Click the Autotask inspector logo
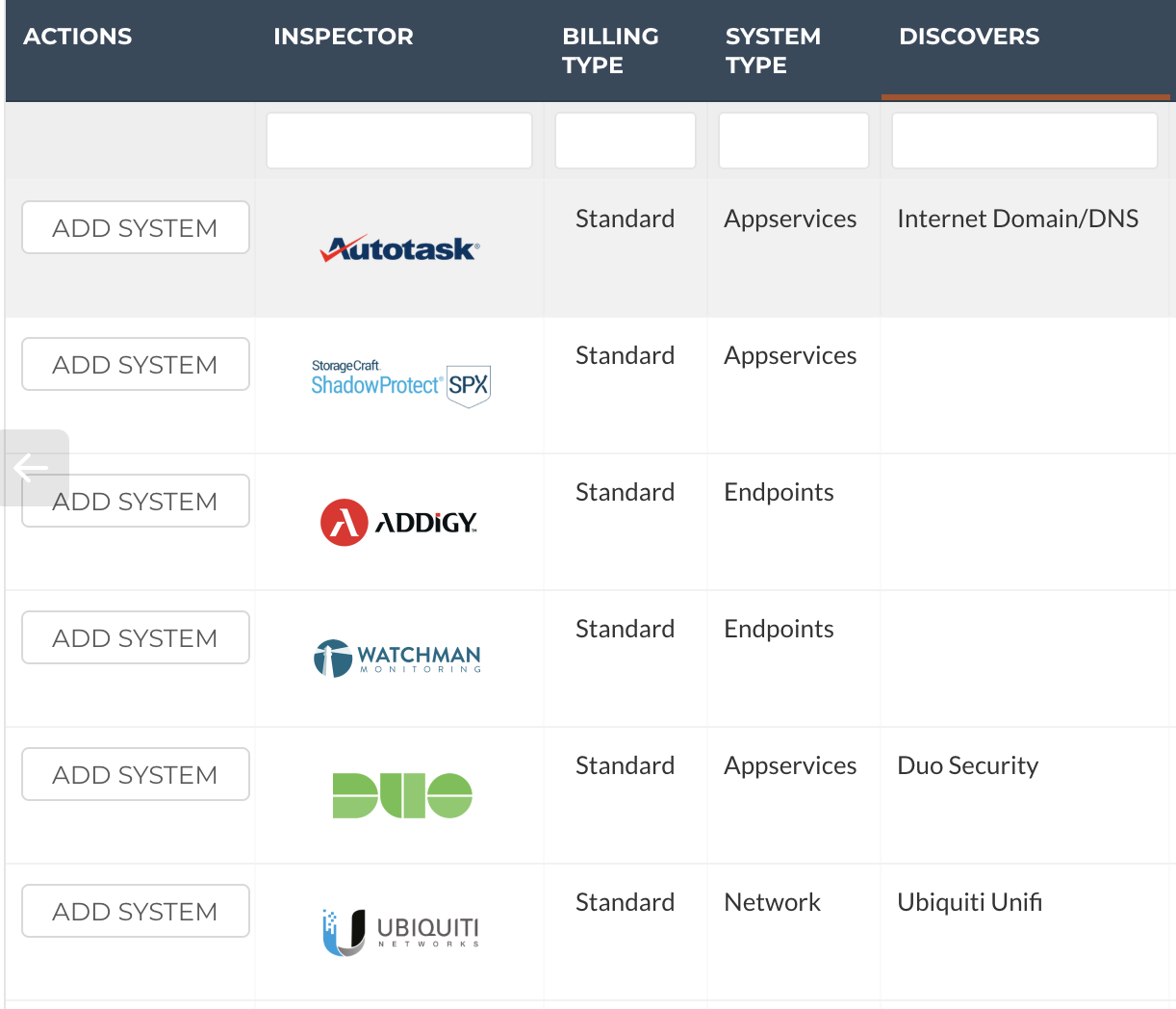The image size is (1176, 1009). (x=399, y=248)
